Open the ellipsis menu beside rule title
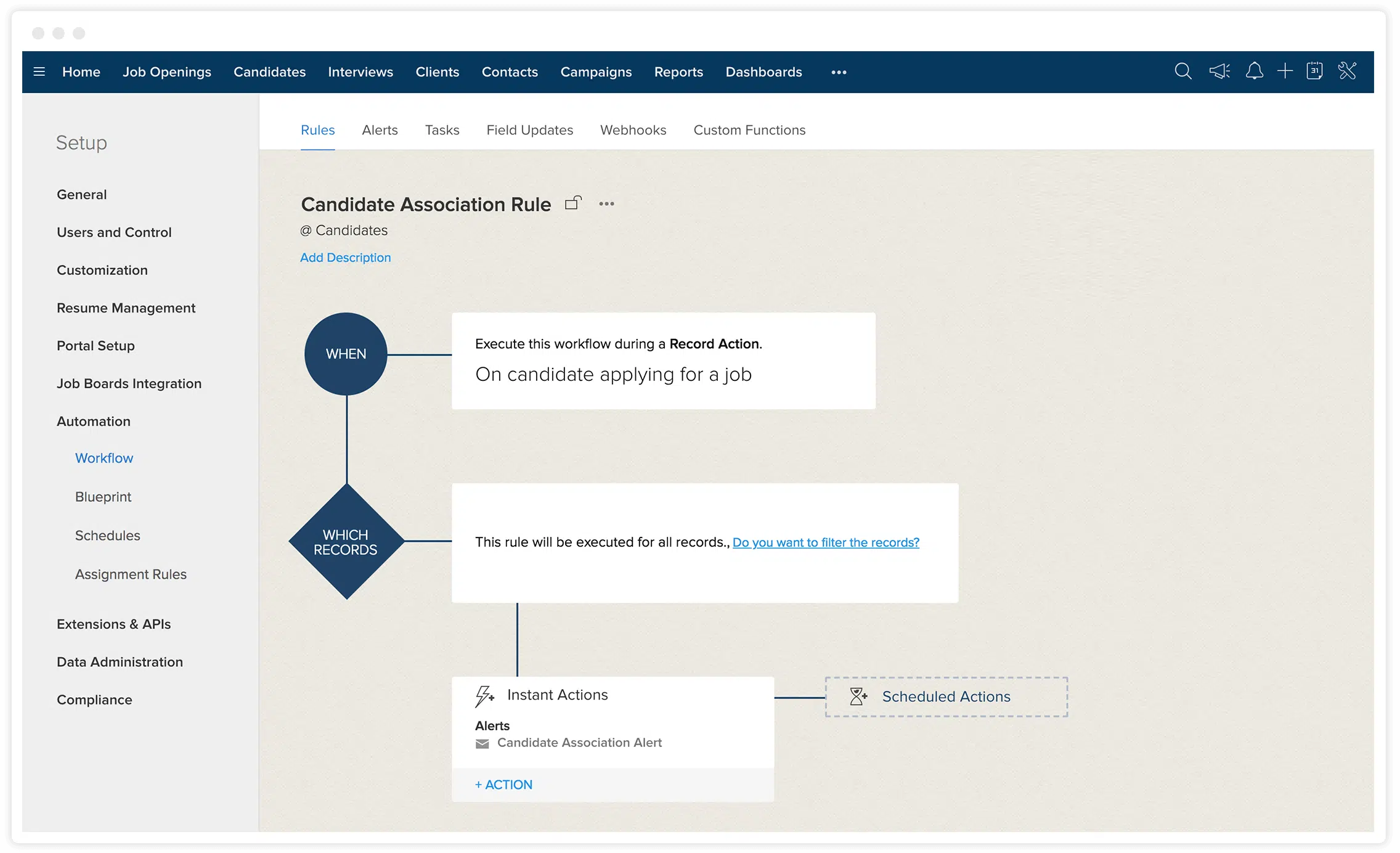Viewport: 1400px width, 853px height. tap(606, 203)
